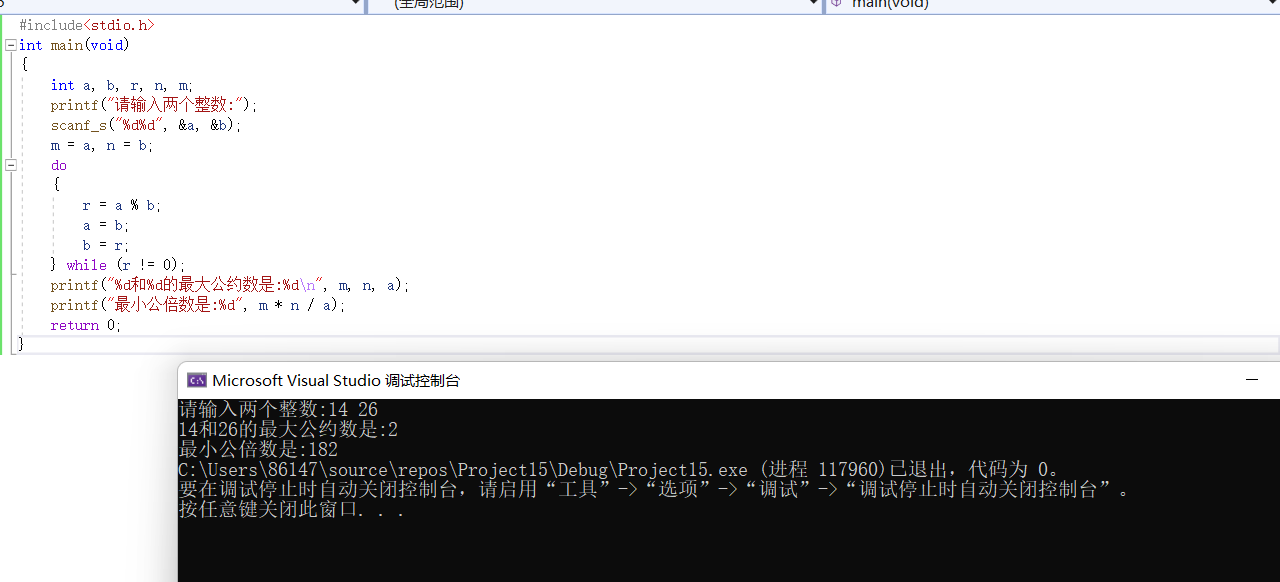Click console line '请输入两个整数:14 26'
This screenshot has width=1280, height=582.
click(x=278, y=409)
